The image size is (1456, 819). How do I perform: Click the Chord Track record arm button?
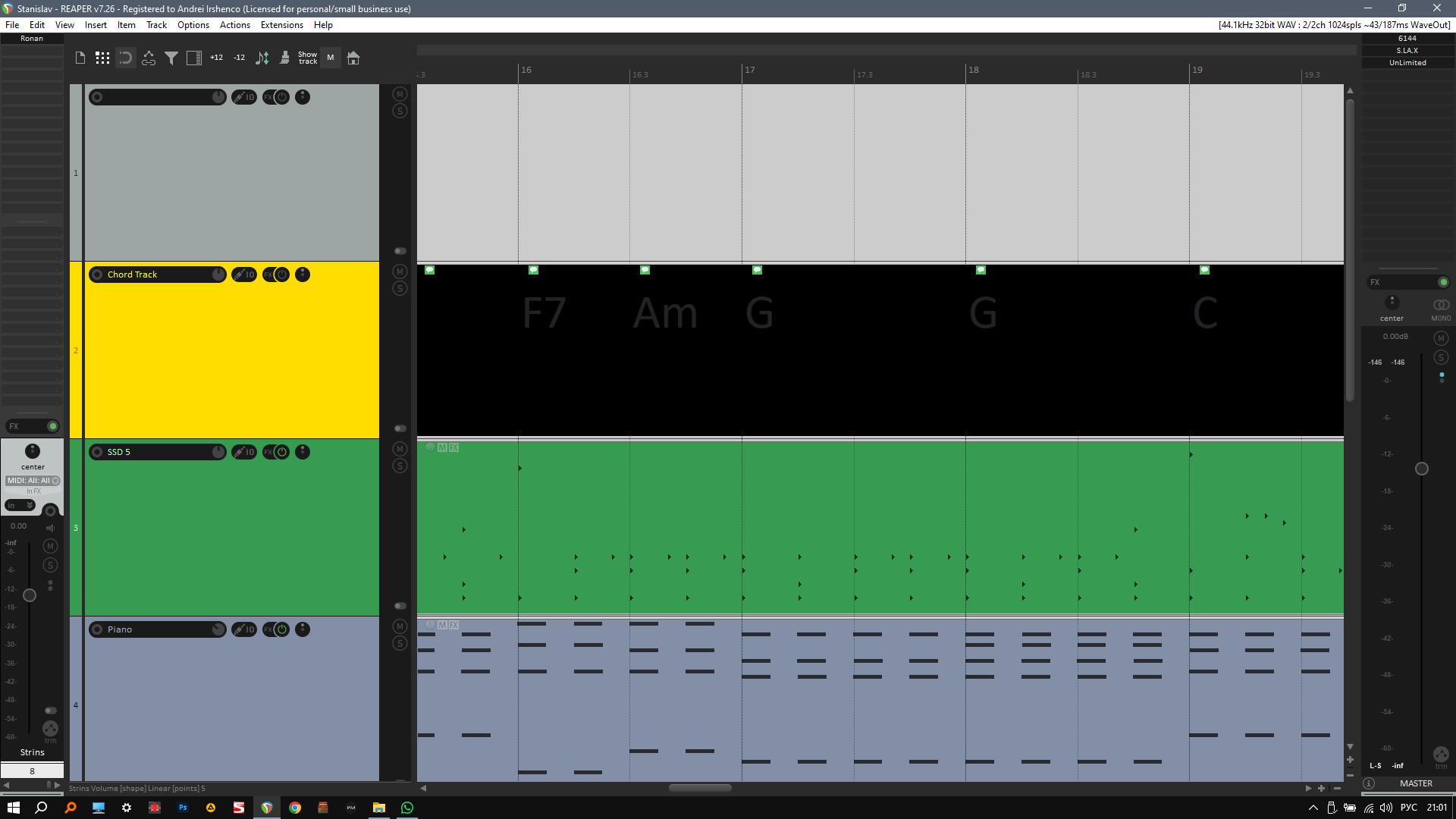pyautogui.click(x=97, y=275)
